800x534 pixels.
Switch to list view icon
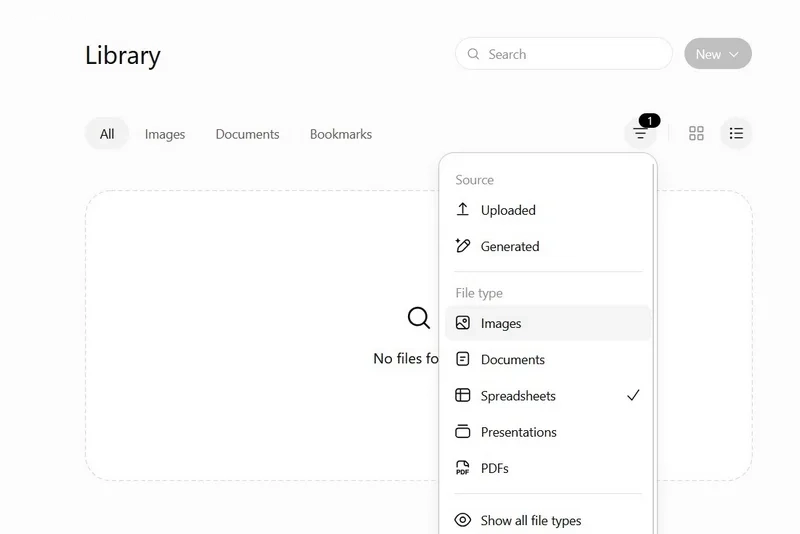tap(736, 134)
